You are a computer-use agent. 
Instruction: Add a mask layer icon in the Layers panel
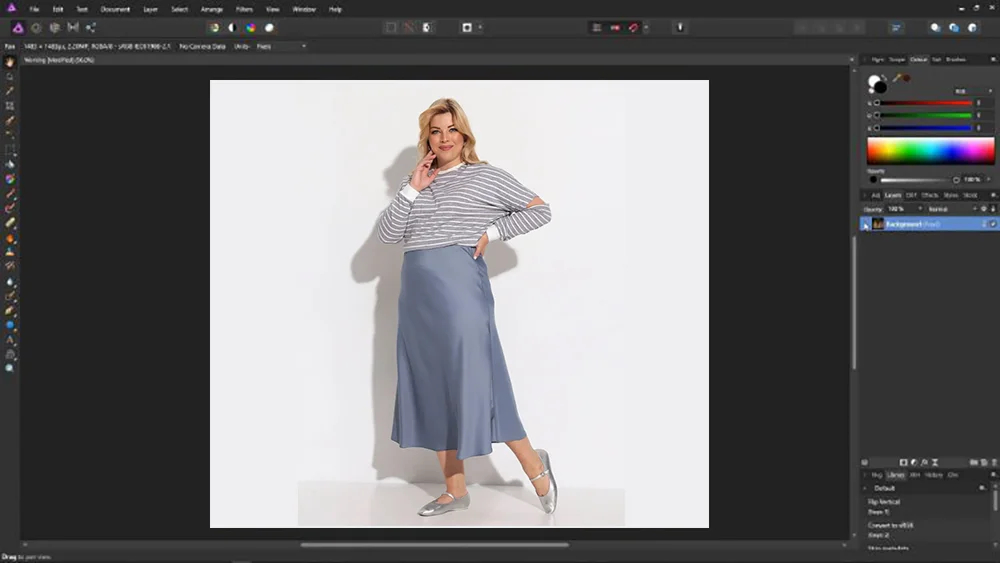903,462
